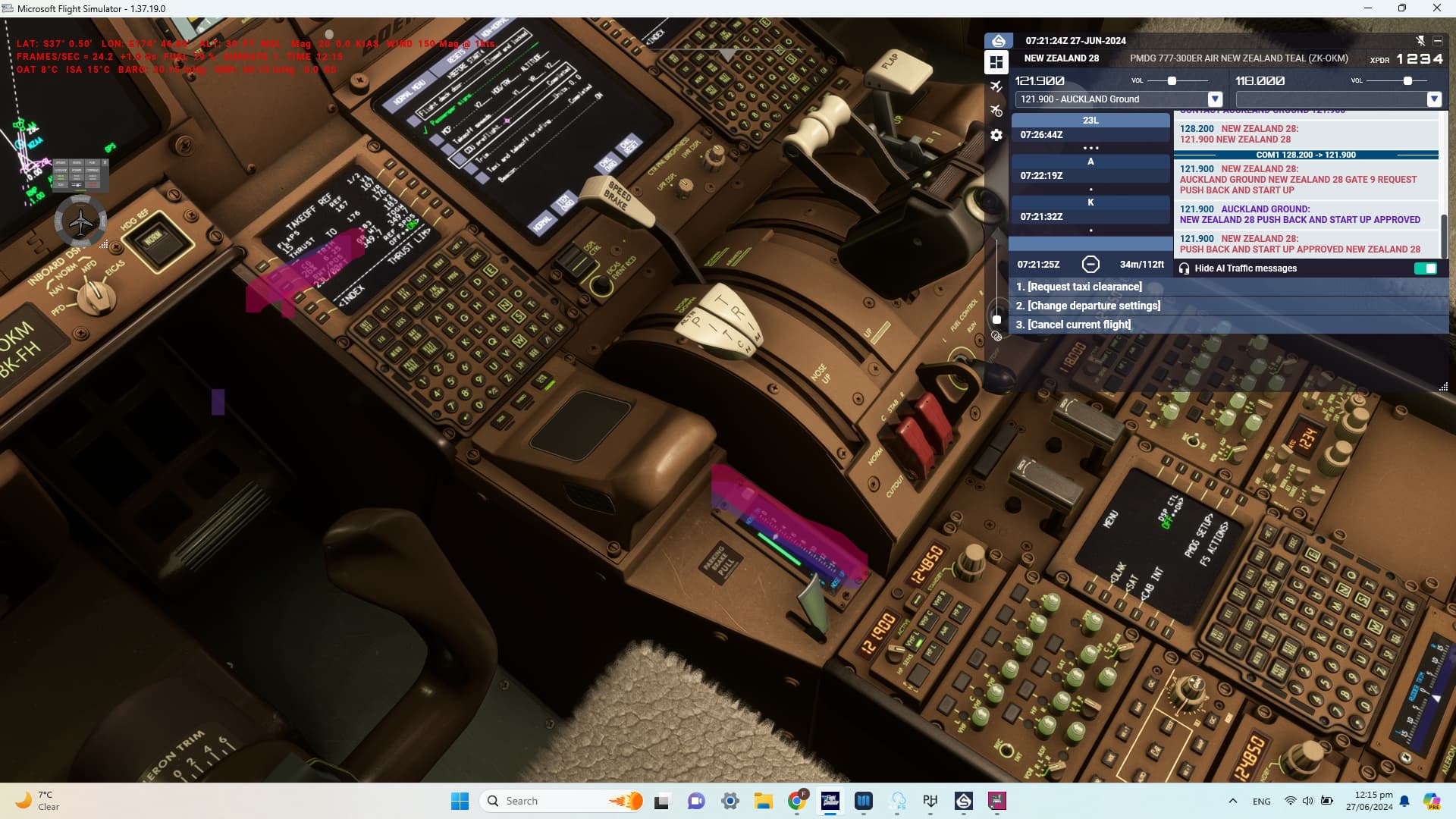
Task: Click the unpin icon in the panel header
Action: pos(1420,40)
